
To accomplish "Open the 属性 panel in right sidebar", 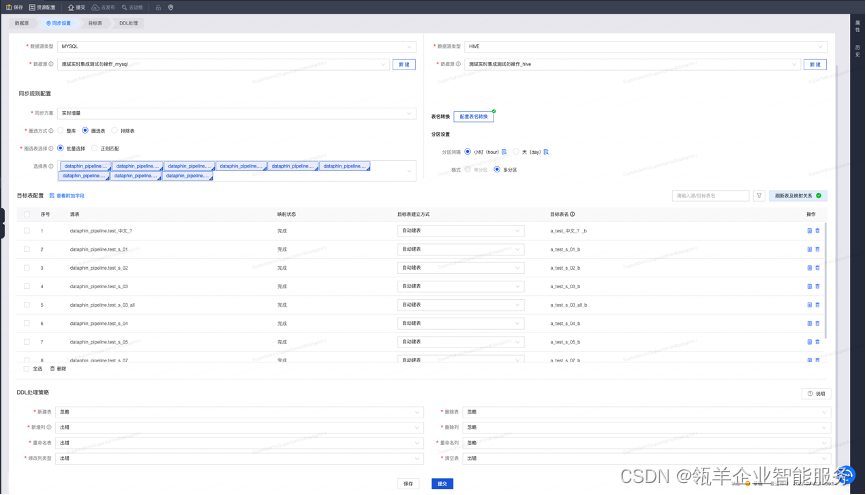I will [x=858, y=26].
